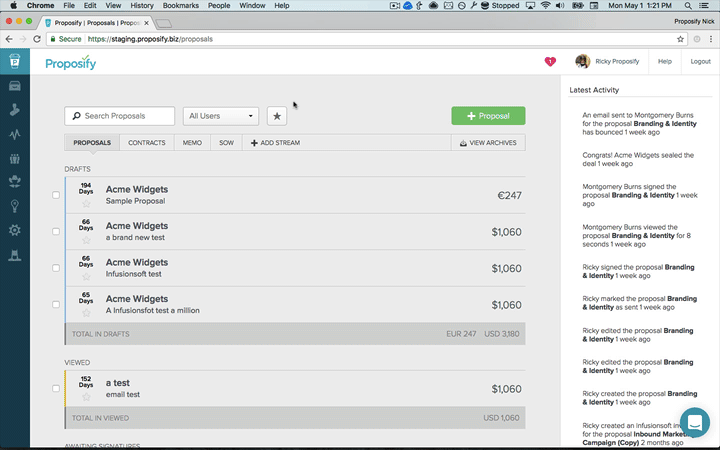Click the Logout link
This screenshot has width=720, height=450.
700,61
